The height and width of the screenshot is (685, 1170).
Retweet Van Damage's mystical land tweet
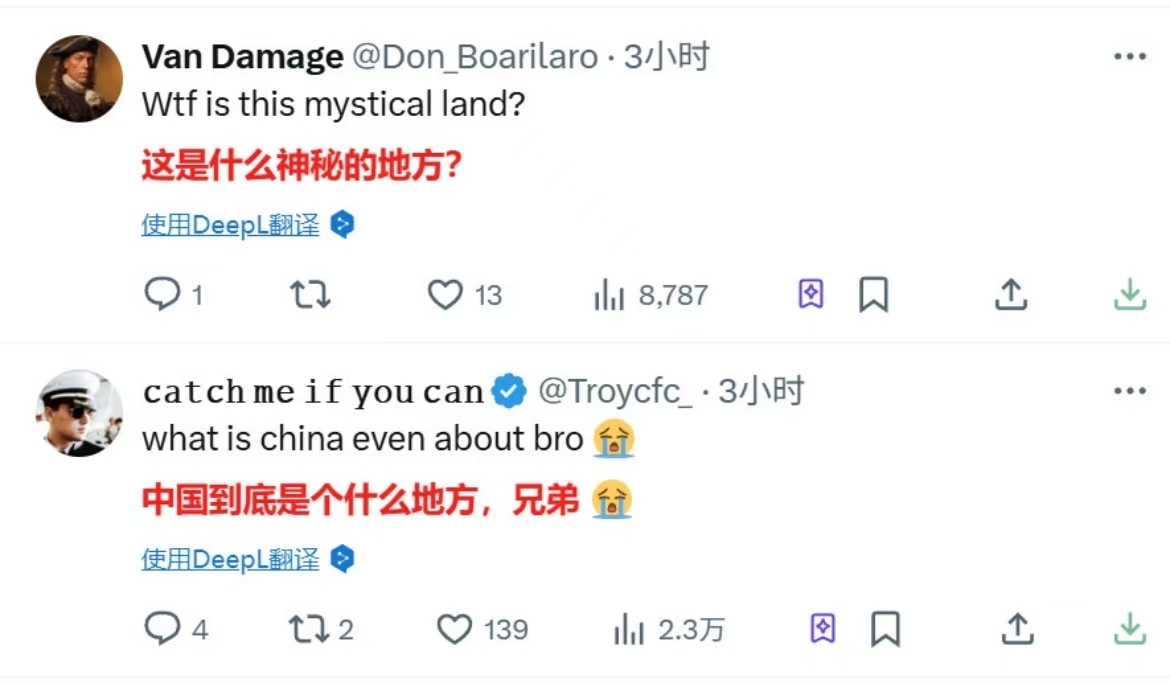(x=310, y=294)
